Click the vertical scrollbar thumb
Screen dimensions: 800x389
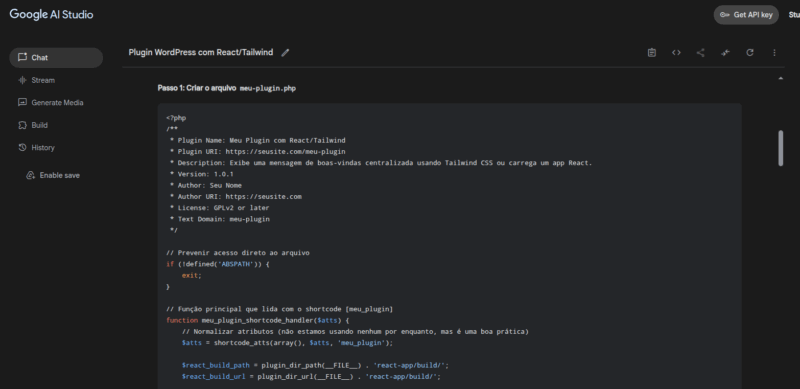coord(780,148)
